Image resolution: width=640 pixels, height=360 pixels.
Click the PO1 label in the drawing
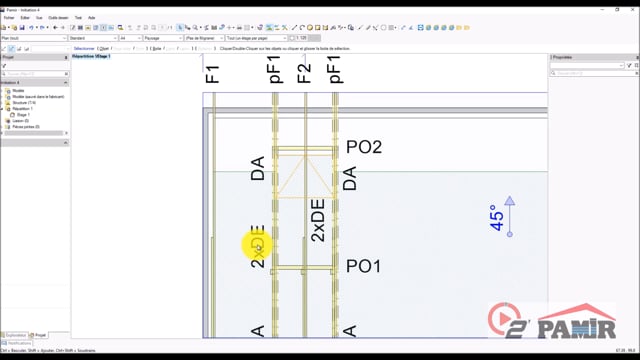tap(364, 266)
